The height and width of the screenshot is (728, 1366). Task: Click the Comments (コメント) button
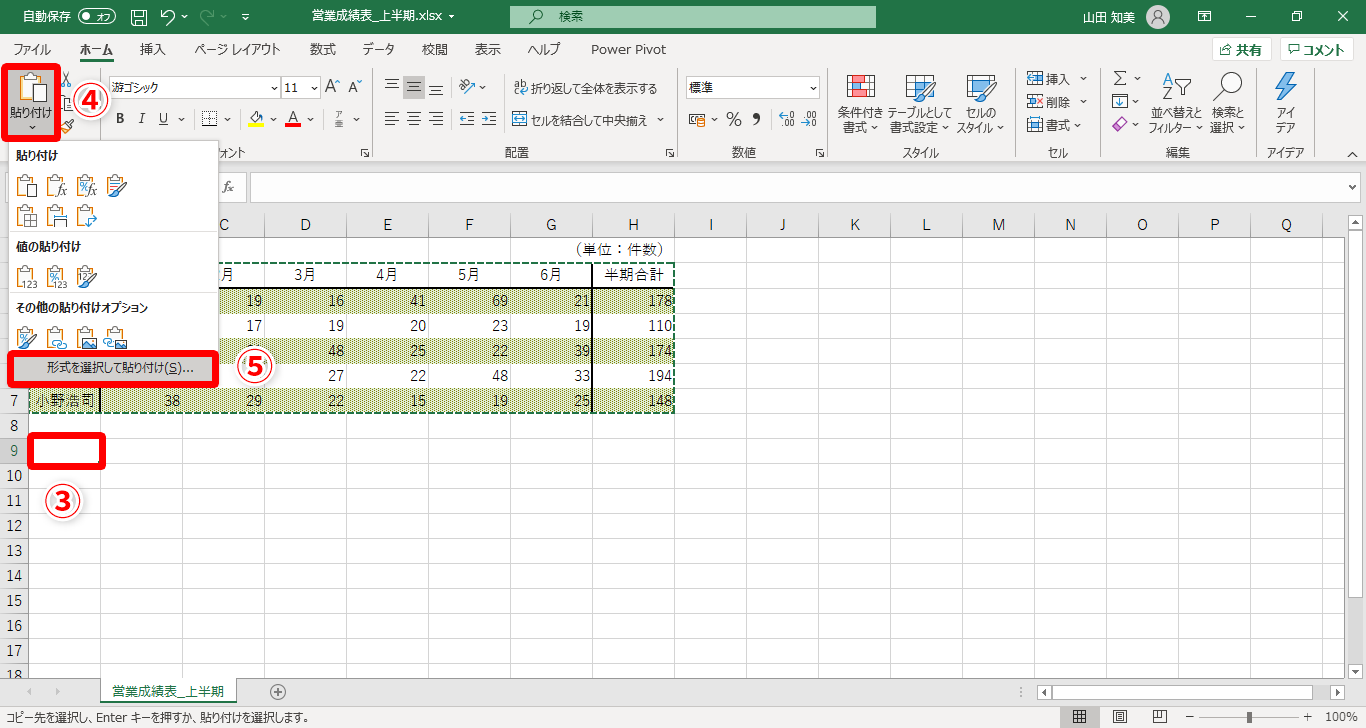(x=1317, y=49)
